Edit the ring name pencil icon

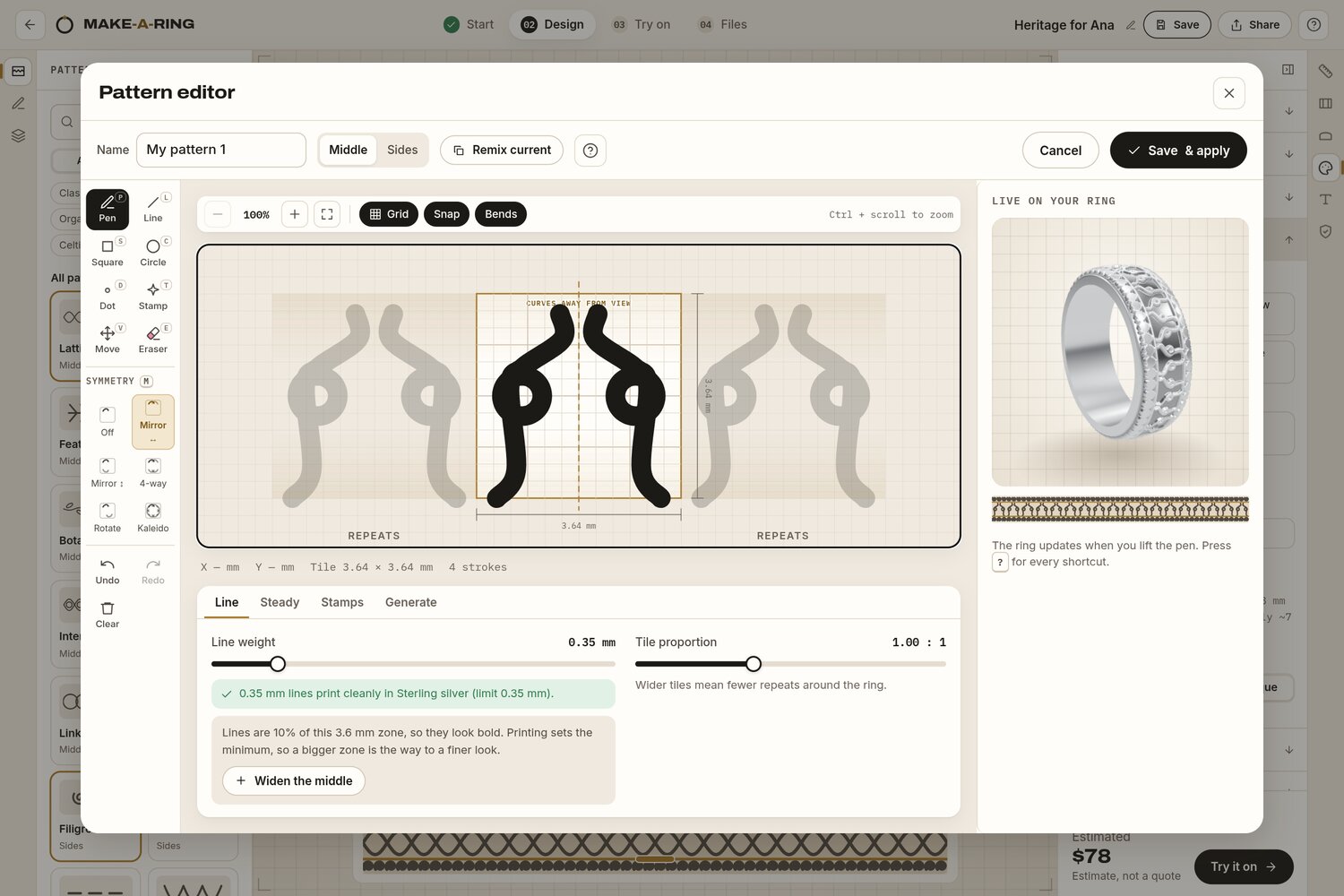pyautogui.click(x=1131, y=25)
